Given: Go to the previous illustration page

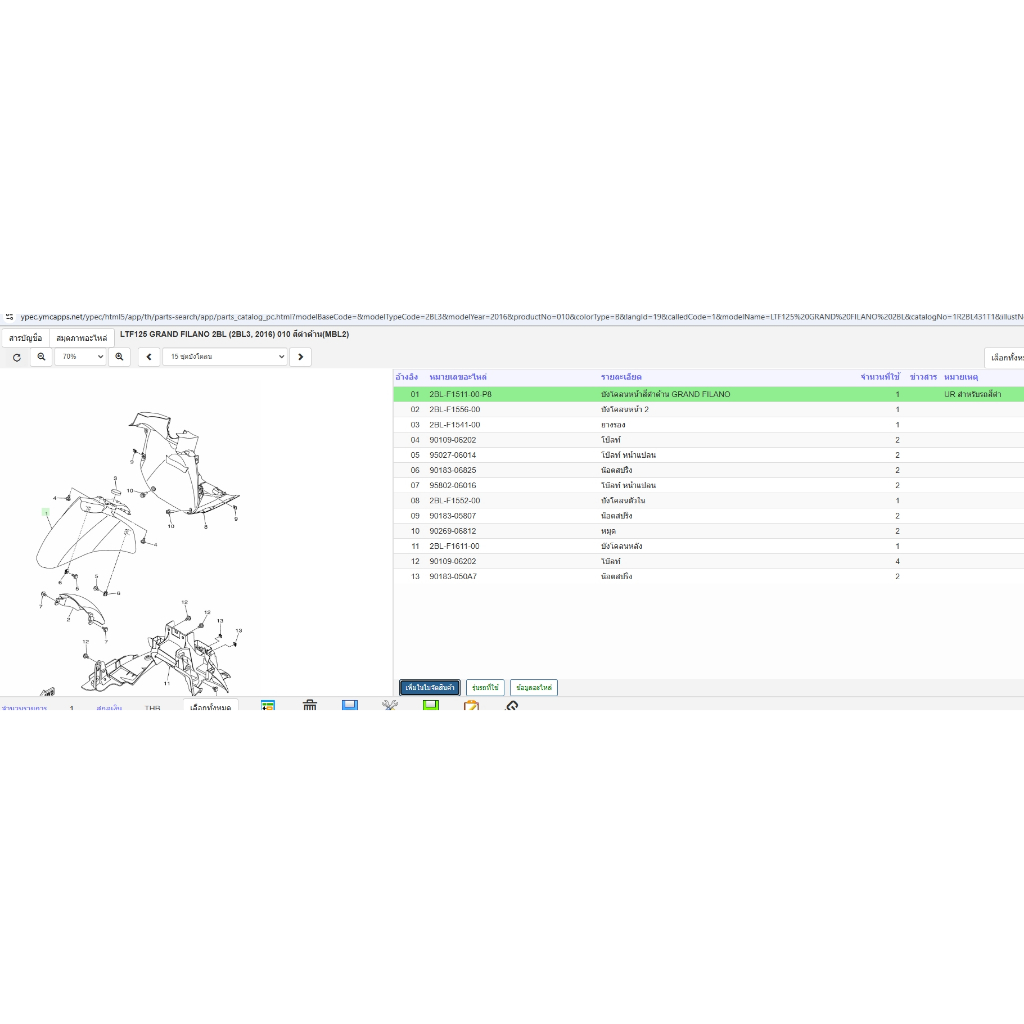Looking at the screenshot, I should [149, 357].
